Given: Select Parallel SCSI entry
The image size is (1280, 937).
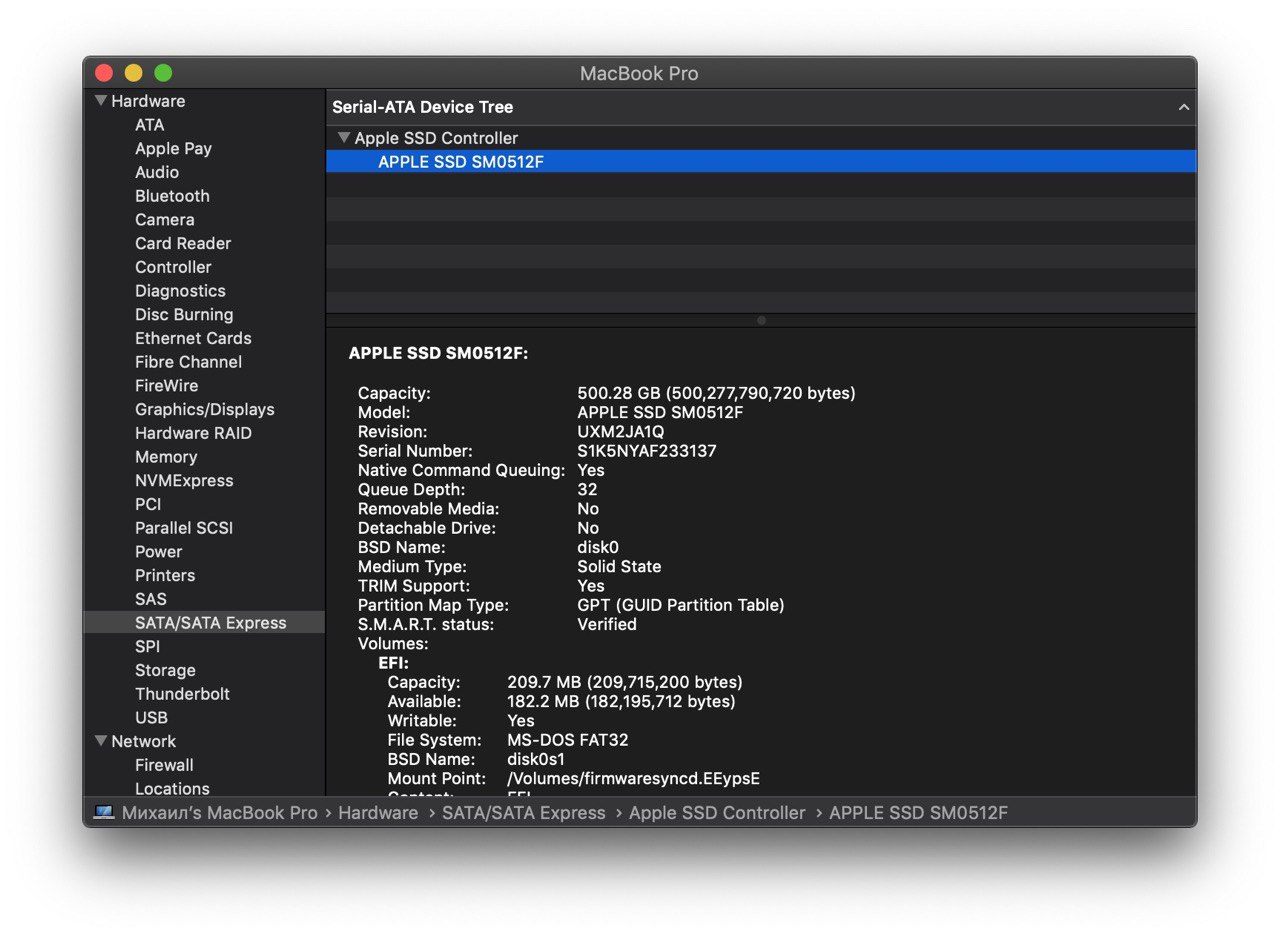Looking at the screenshot, I should (184, 528).
